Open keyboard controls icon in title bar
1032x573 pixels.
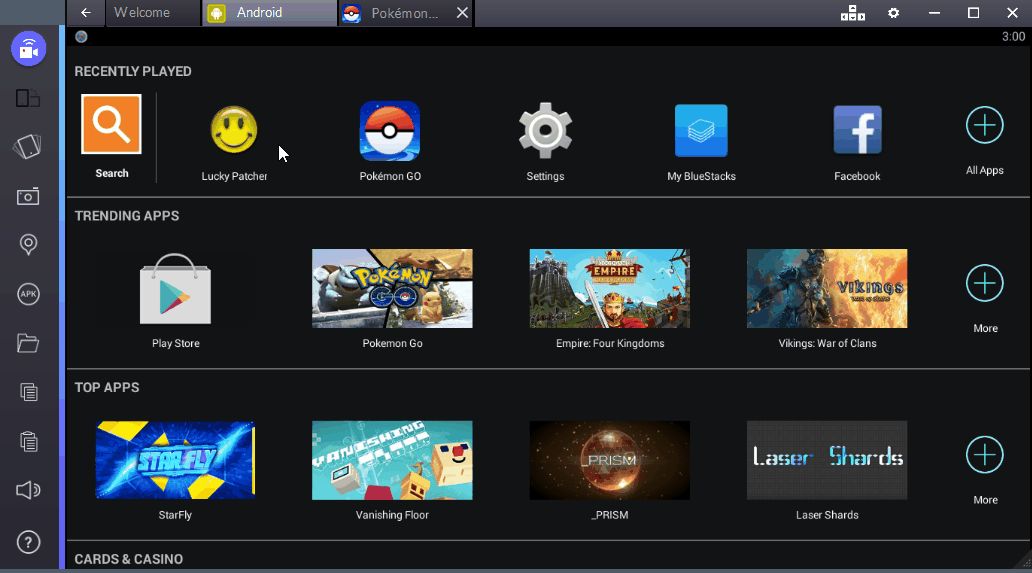point(853,12)
